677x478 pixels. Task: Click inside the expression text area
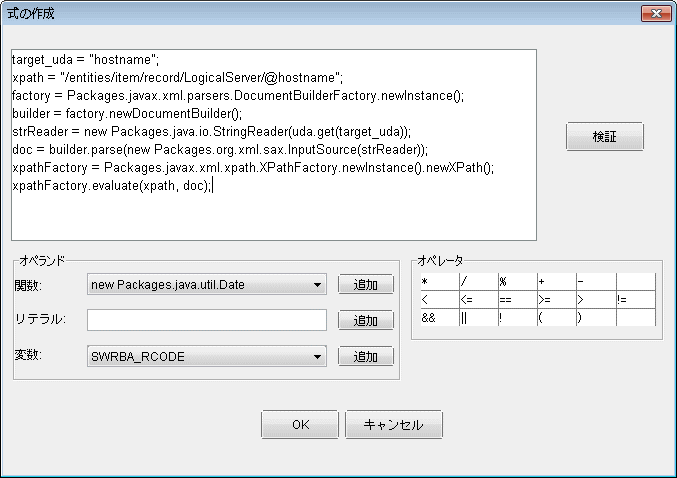[x=274, y=145]
